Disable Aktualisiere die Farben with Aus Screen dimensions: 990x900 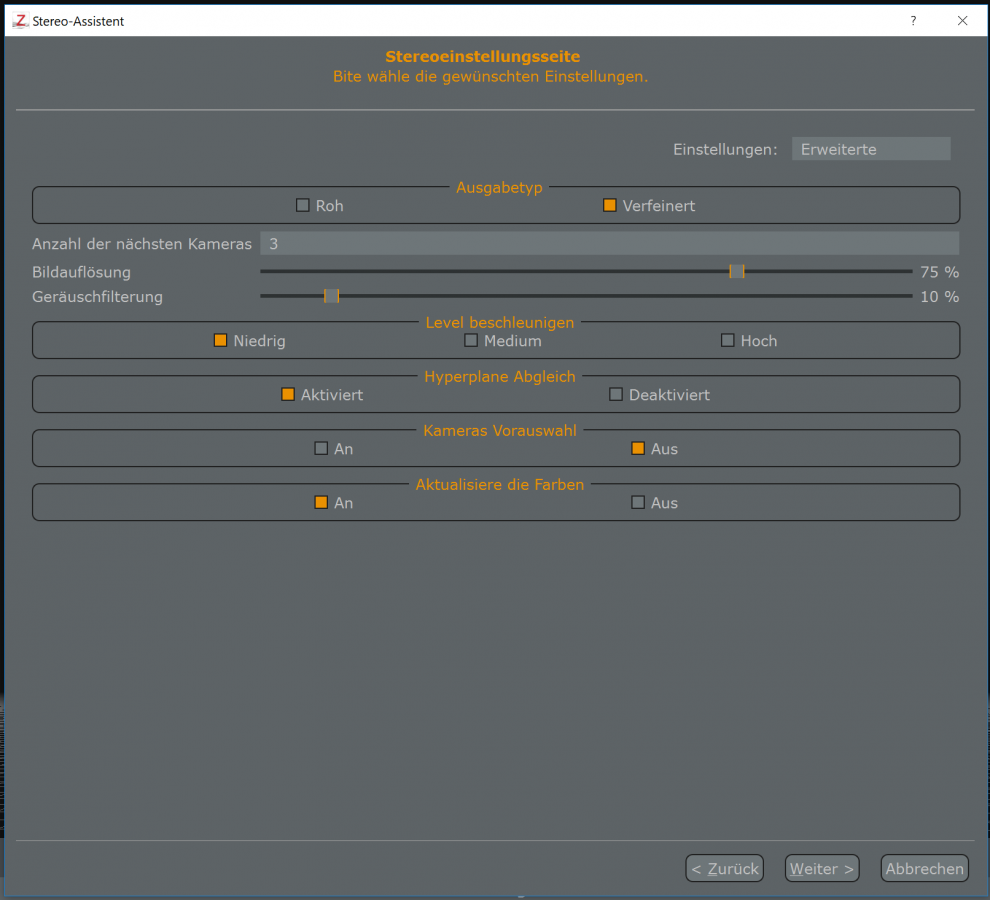[638, 503]
